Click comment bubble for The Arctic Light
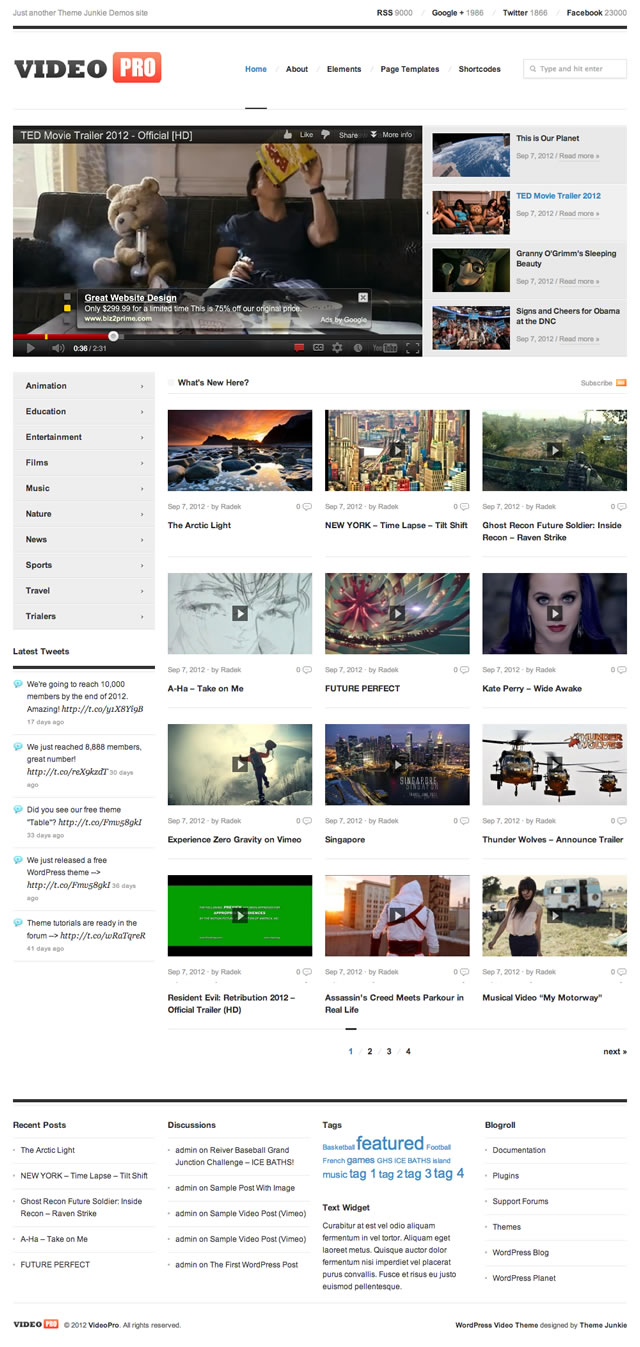 pos(307,507)
